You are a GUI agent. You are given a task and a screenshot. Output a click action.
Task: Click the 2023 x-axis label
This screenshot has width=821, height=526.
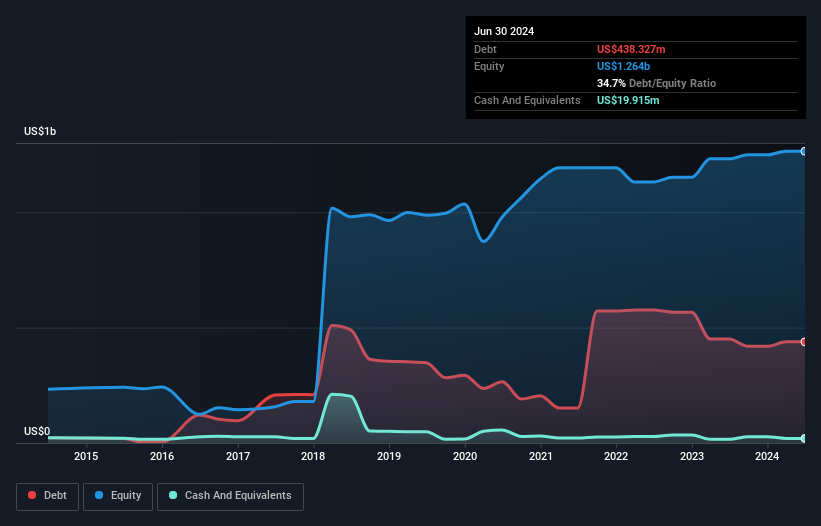tap(692, 456)
